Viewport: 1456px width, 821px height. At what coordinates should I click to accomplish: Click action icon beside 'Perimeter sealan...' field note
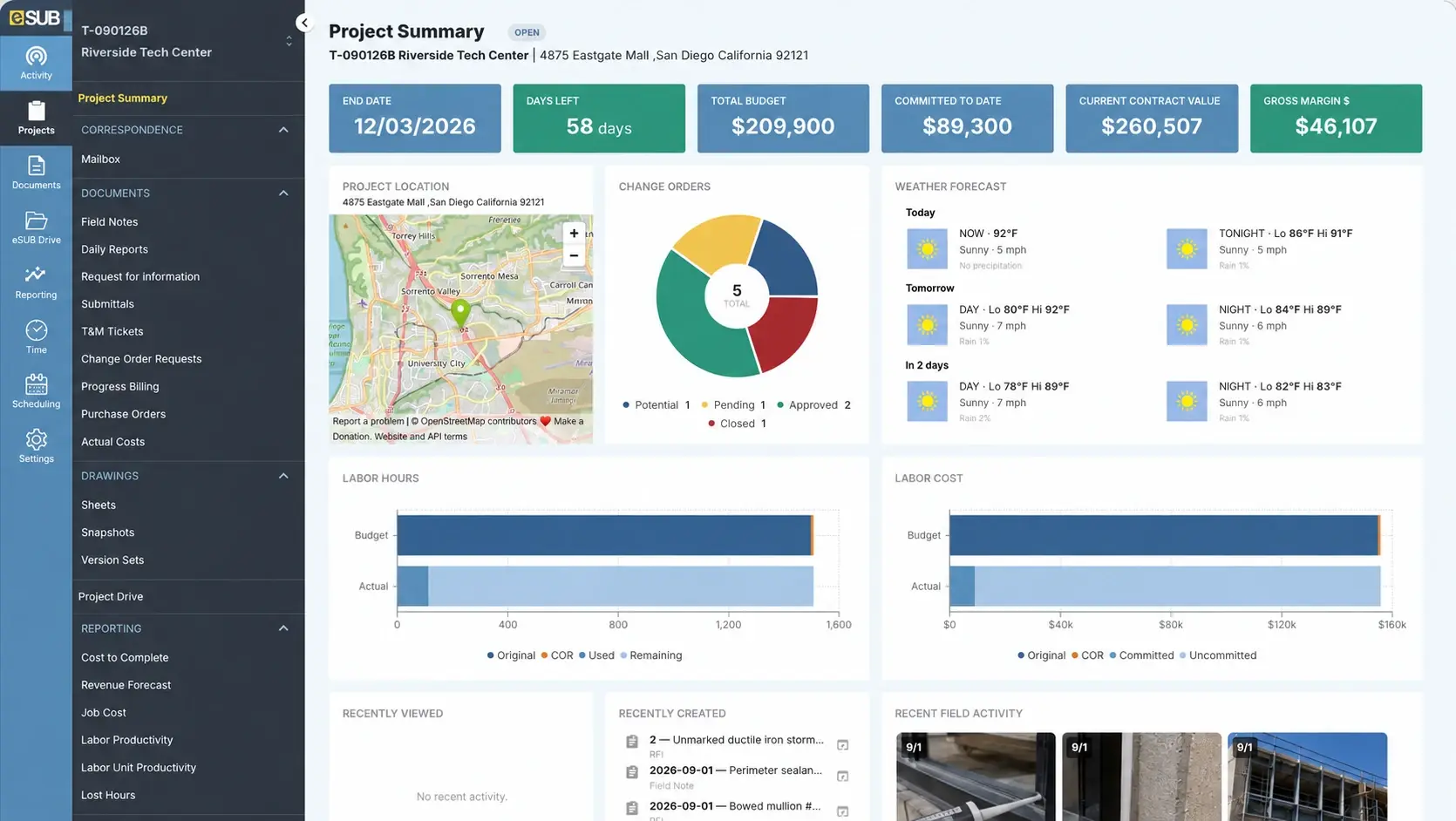[x=842, y=776]
